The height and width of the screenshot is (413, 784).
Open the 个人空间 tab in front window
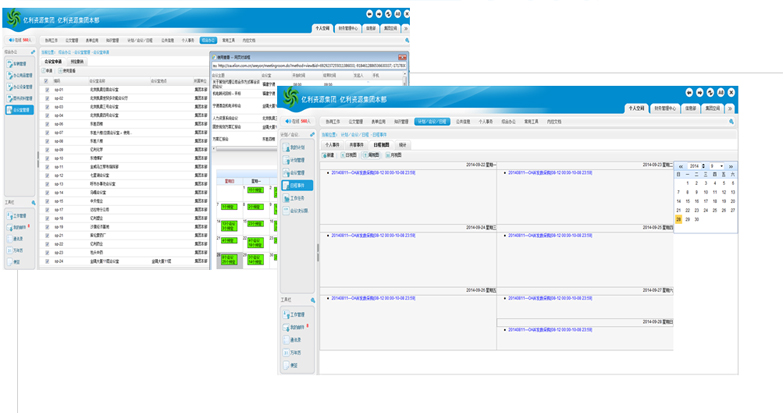[x=636, y=108]
